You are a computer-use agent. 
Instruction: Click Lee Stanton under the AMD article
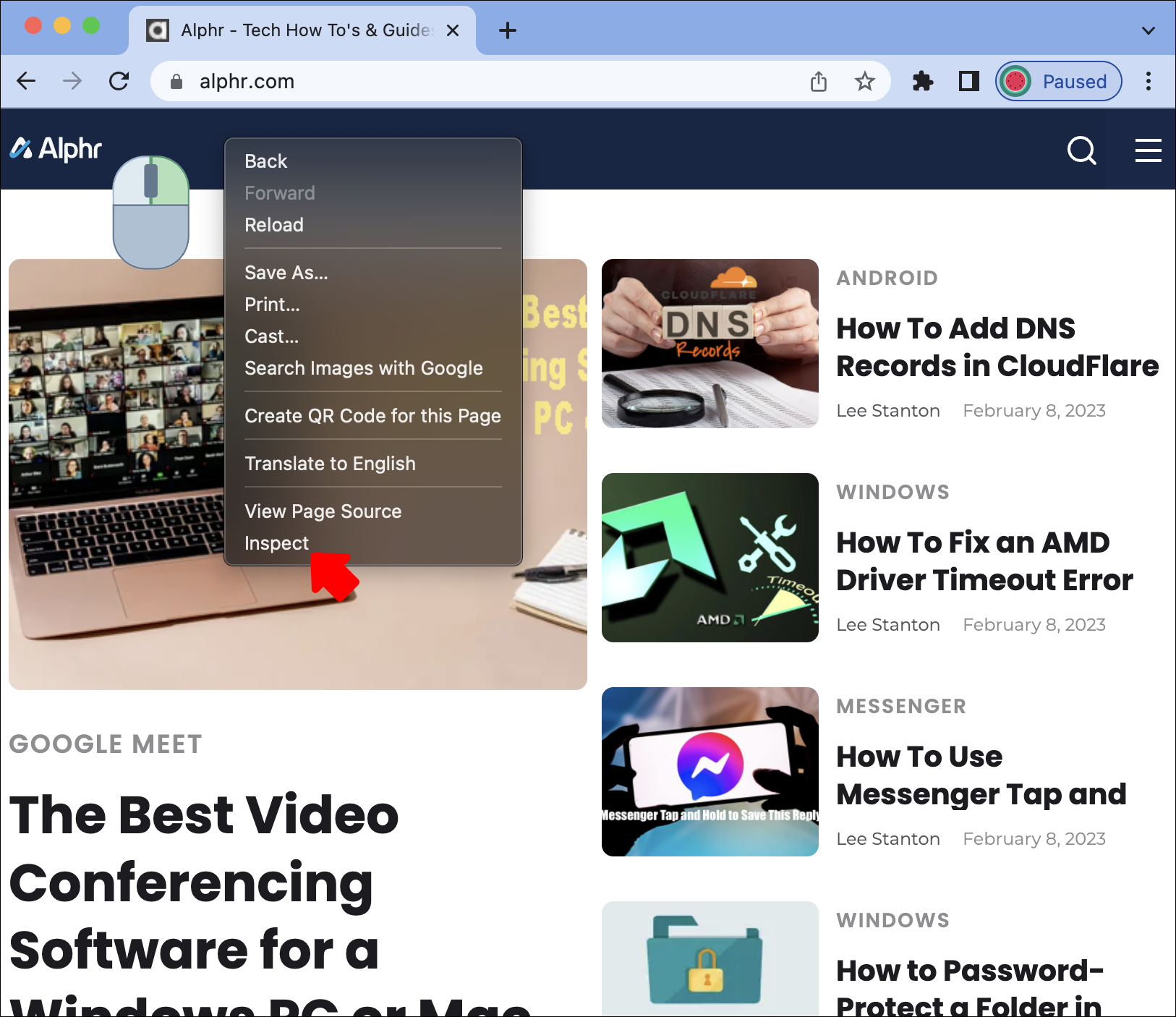tap(888, 625)
